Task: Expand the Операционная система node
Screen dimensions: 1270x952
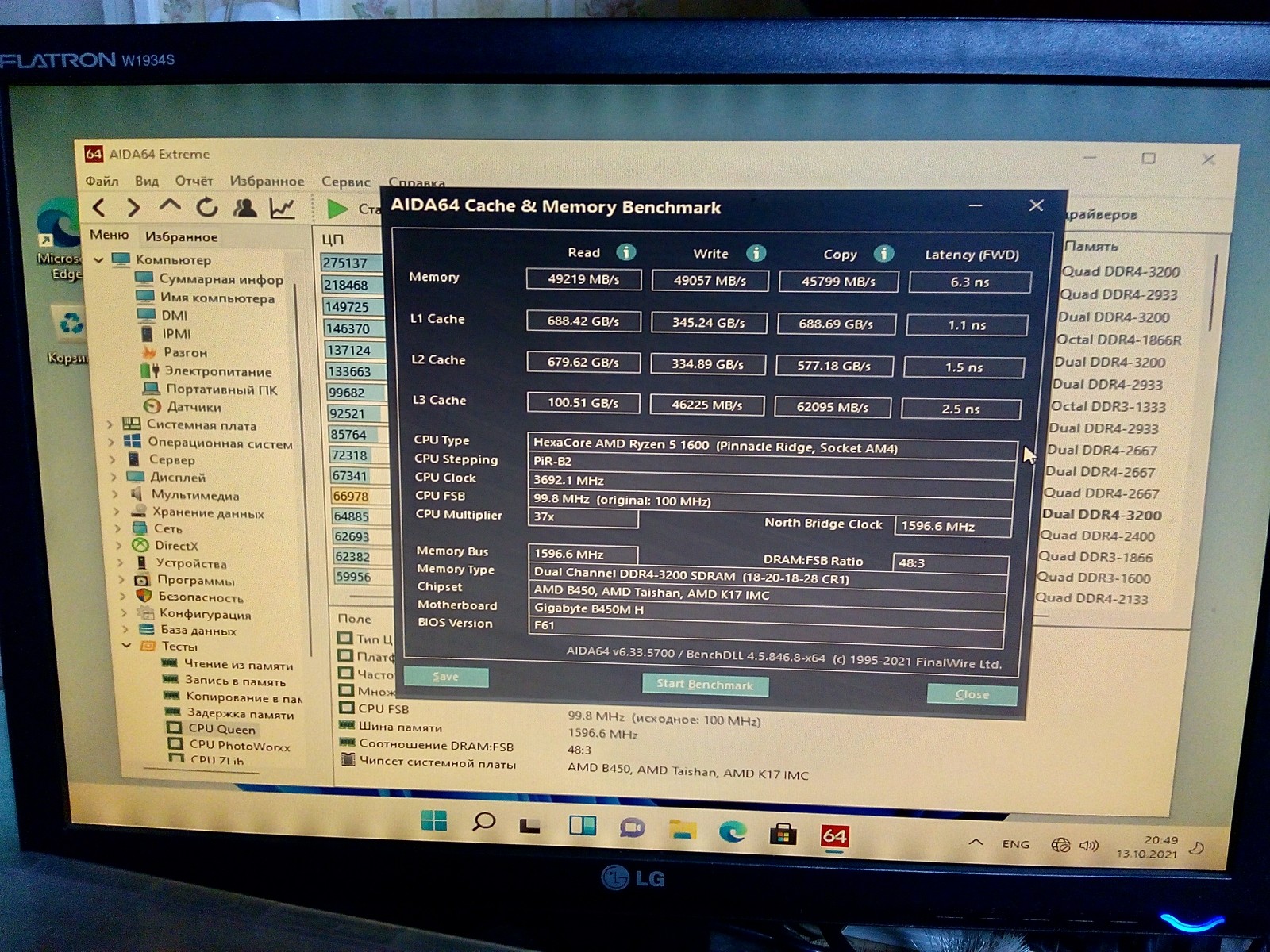Action: [x=112, y=443]
